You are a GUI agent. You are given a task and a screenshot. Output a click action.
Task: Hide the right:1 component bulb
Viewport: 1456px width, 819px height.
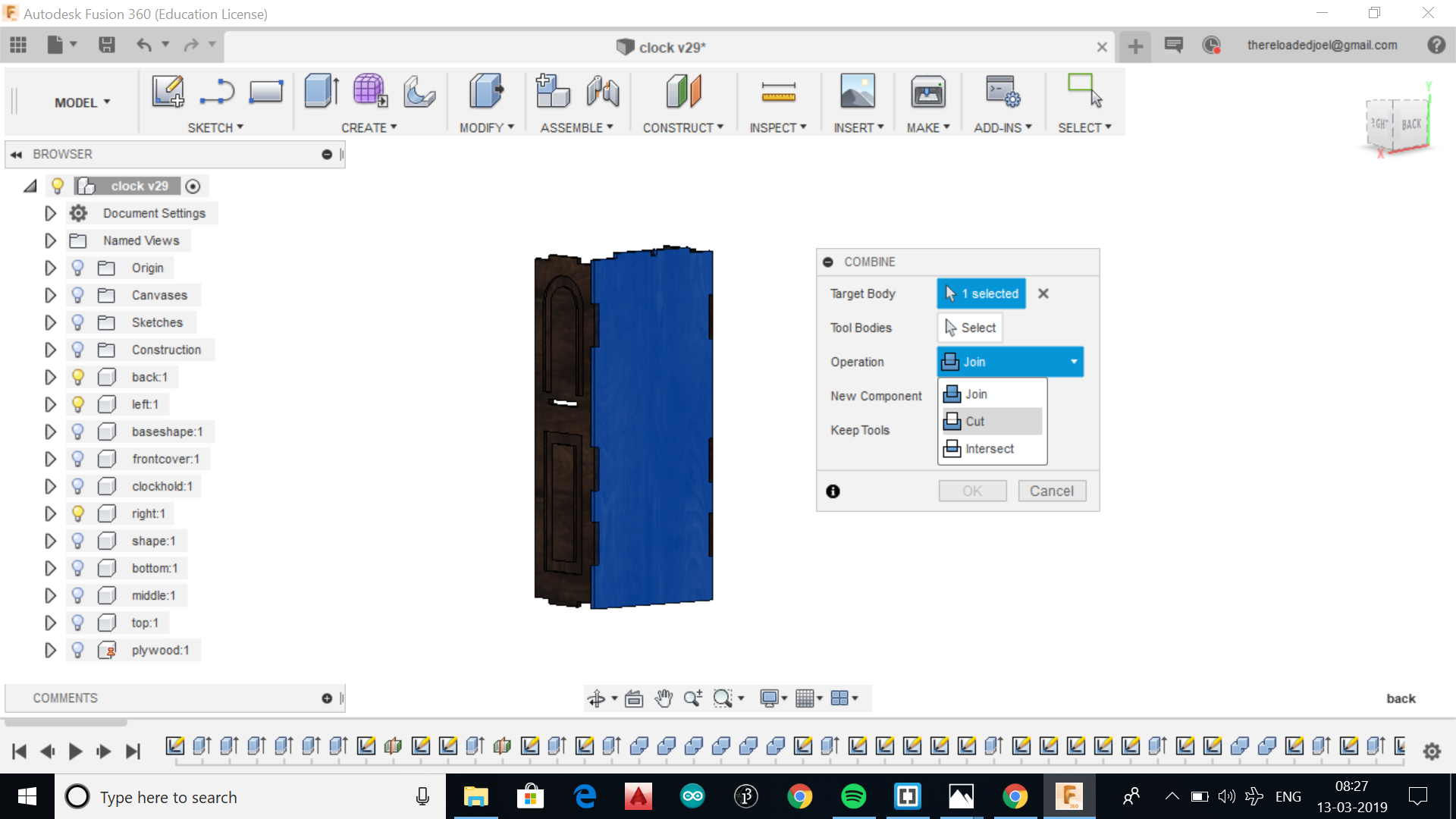[x=77, y=513]
